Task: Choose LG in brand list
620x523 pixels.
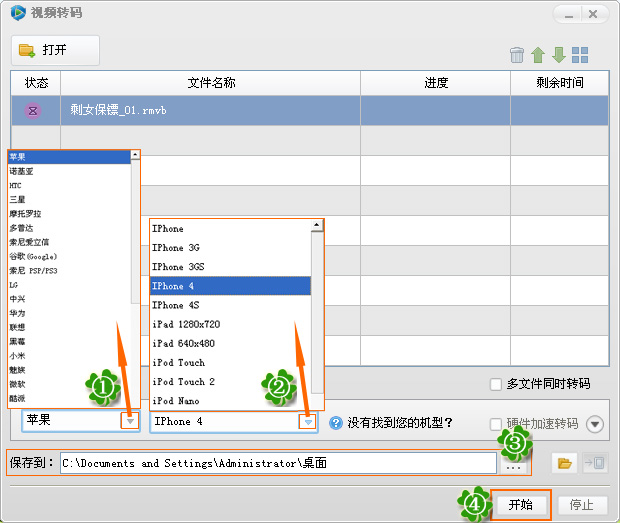Action: click(69, 285)
